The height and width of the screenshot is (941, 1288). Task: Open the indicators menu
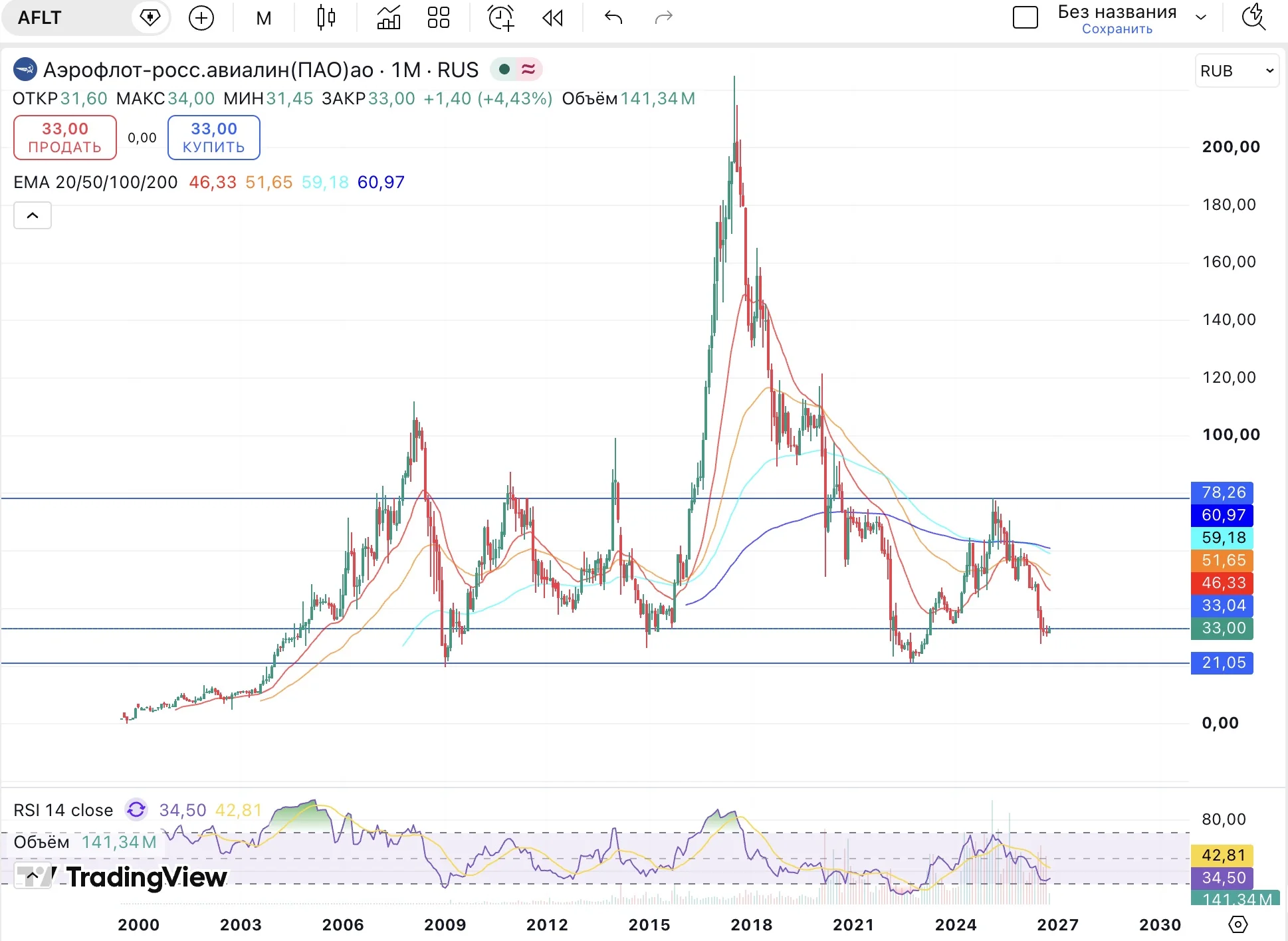coord(389,18)
